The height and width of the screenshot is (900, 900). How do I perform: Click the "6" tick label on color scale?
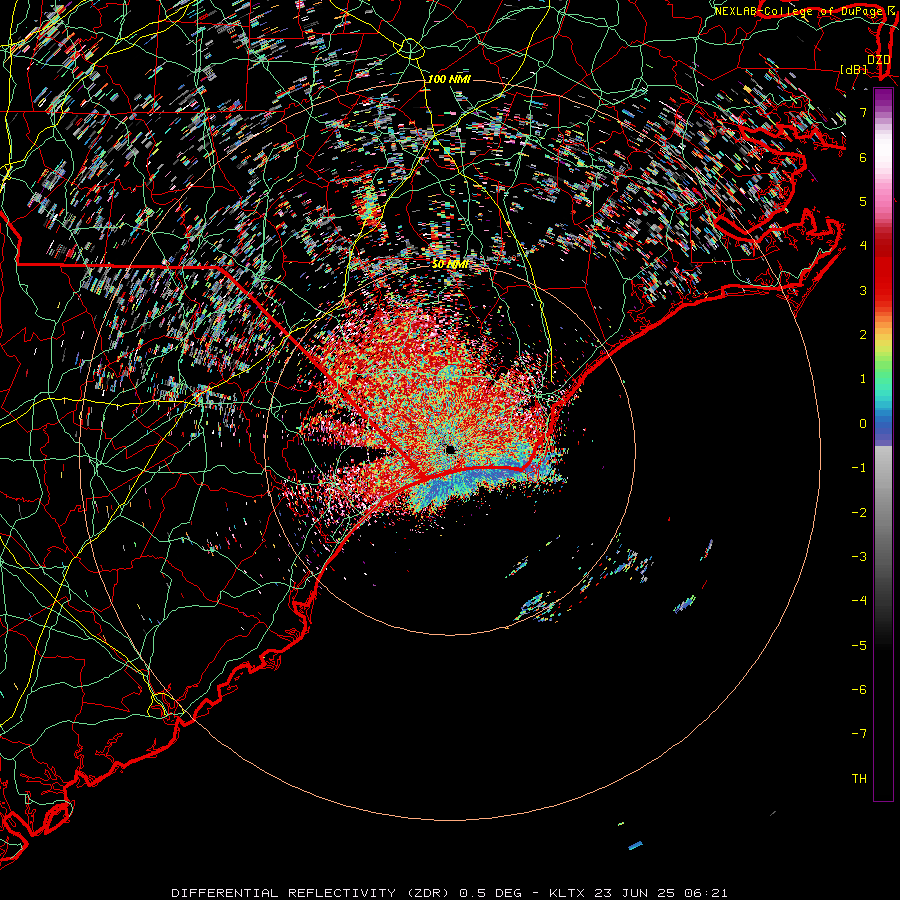pos(863,157)
